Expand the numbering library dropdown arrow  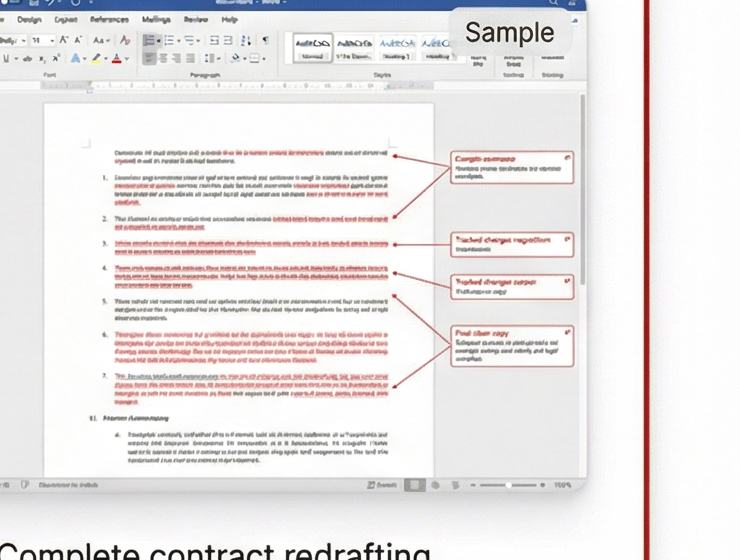(178, 41)
